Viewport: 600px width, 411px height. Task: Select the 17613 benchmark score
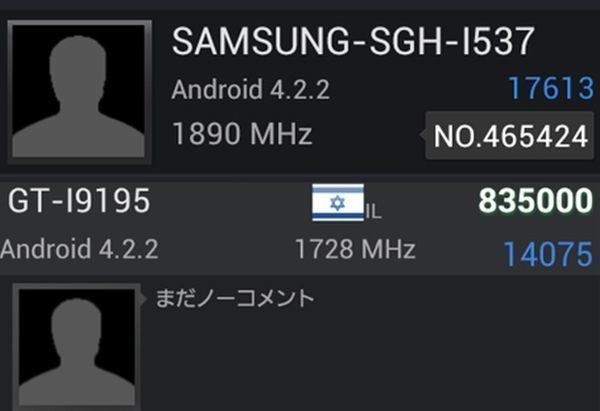[x=551, y=88]
